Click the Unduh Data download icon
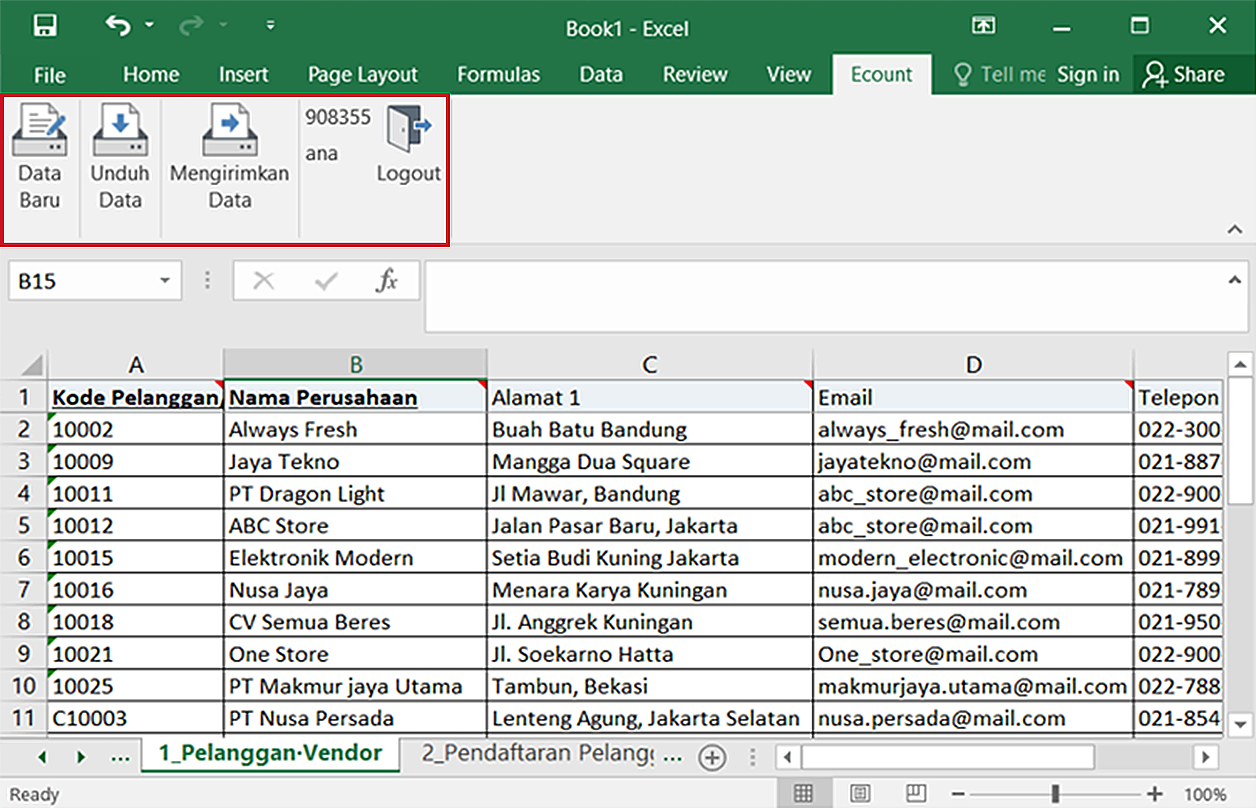This screenshot has height=808, width=1256. [x=120, y=132]
